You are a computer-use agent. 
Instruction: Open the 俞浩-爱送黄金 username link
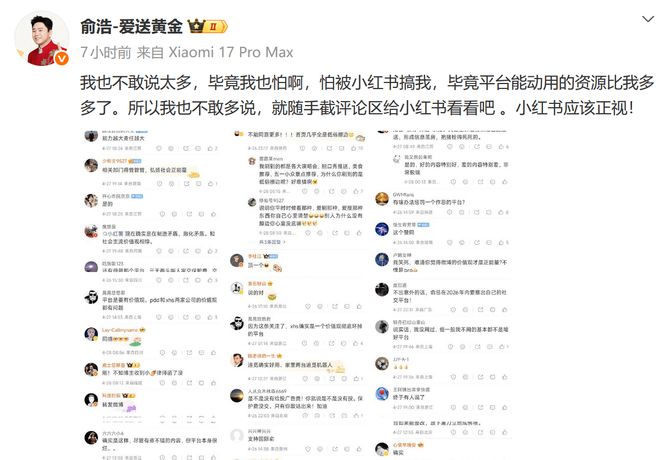(x=131, y=27)
